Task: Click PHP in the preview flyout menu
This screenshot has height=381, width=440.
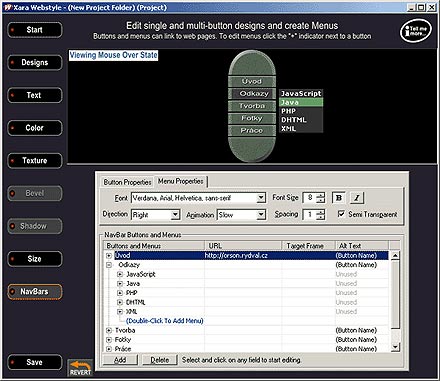Action: click(301, 111)
